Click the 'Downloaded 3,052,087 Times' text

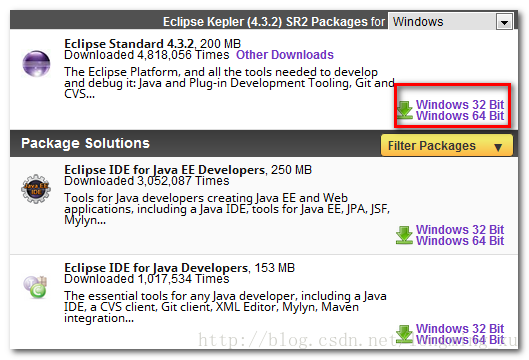click(147, 181)
